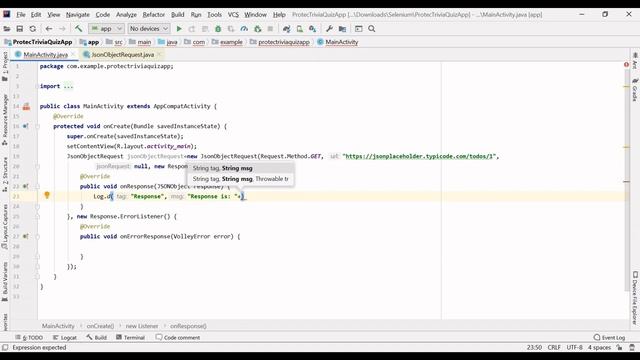The image size is (640, 360).
Task: Click the override gutter icon on line 16
Action: click(x=26, y=127)
